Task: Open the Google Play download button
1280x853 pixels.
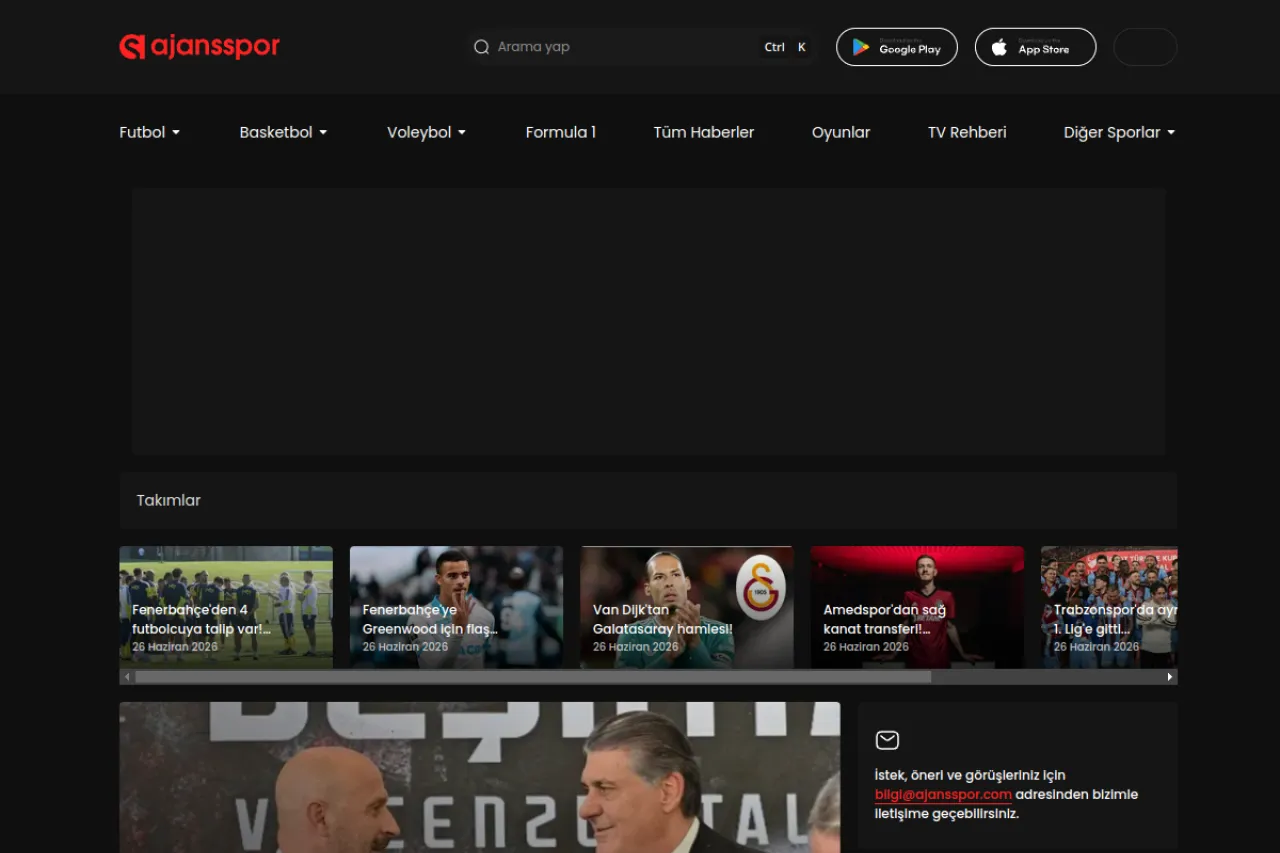Action: [897, 47]
